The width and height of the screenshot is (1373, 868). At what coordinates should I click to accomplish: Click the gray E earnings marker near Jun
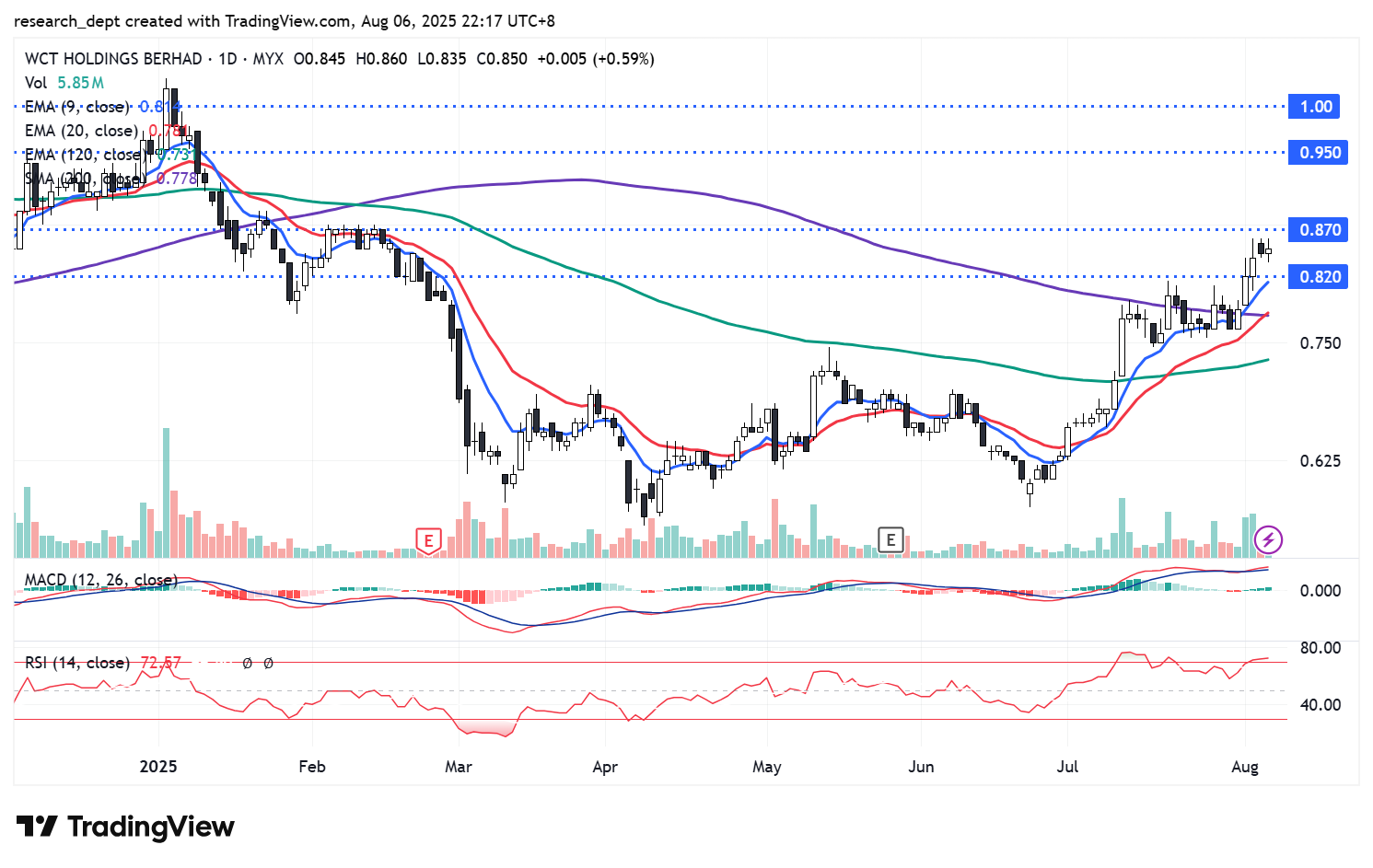pyautogui.click(x=890, y=539)
